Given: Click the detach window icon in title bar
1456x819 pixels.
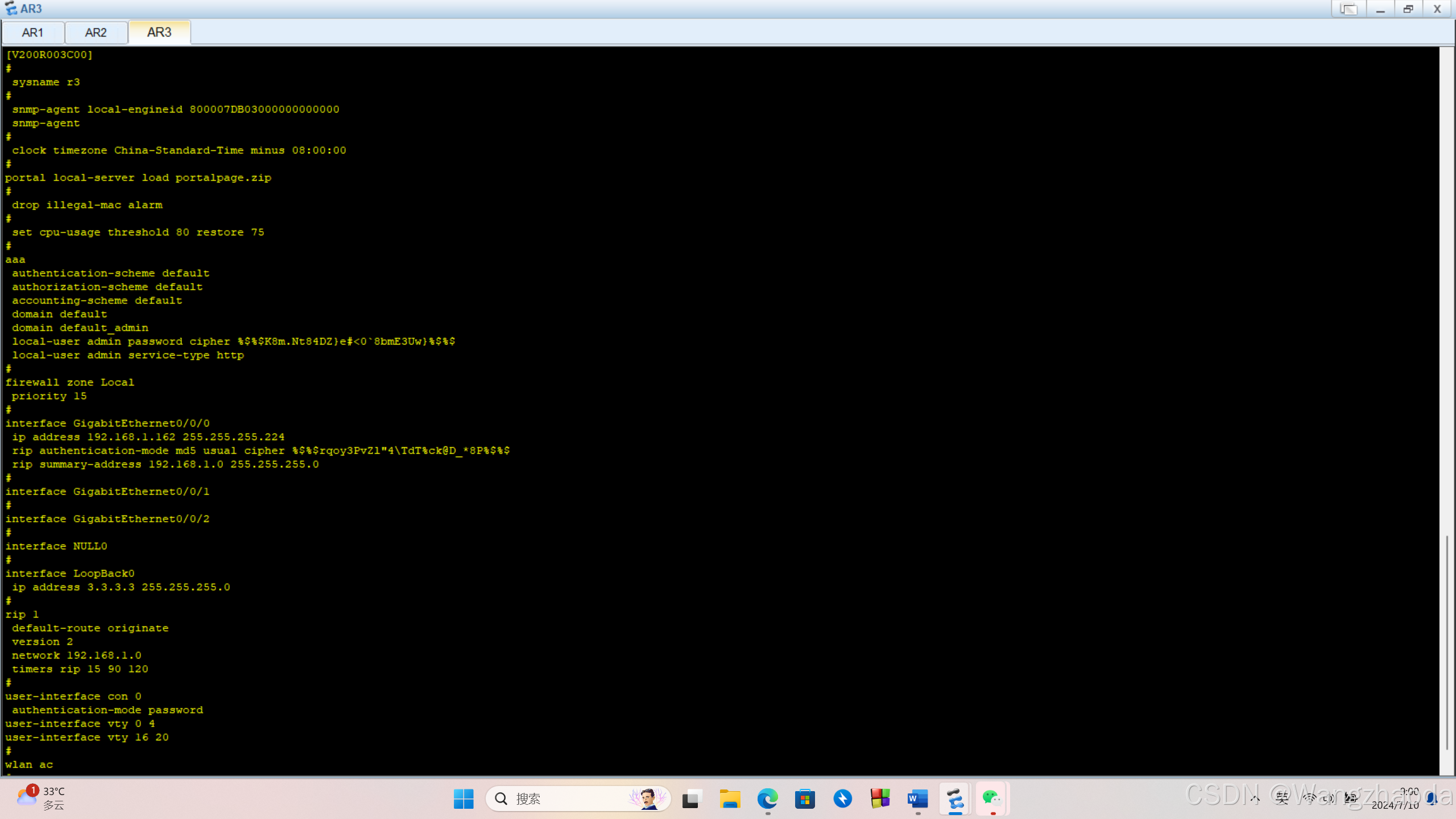Looking at the screenshot, I should tap(1348, 9).
